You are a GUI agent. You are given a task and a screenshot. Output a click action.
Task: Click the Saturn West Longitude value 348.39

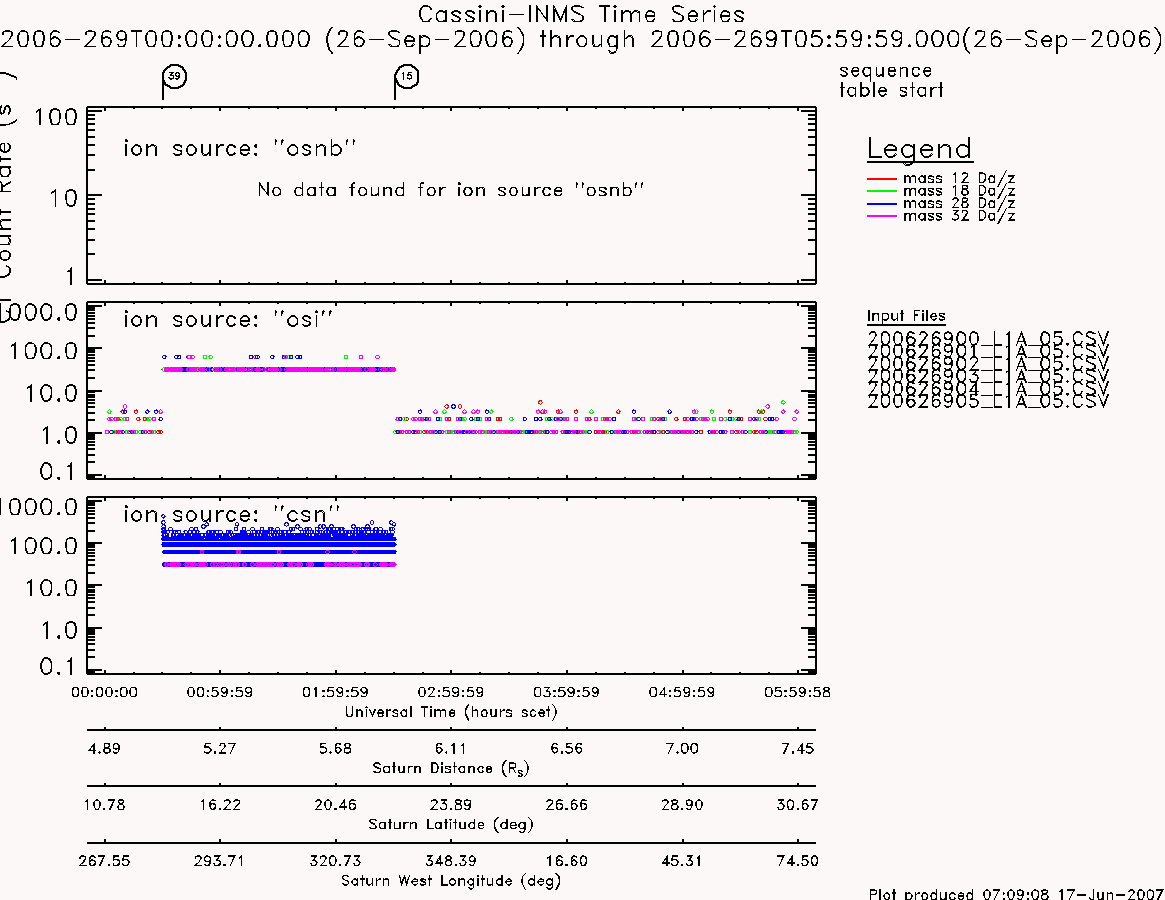[x=451, y=861]
